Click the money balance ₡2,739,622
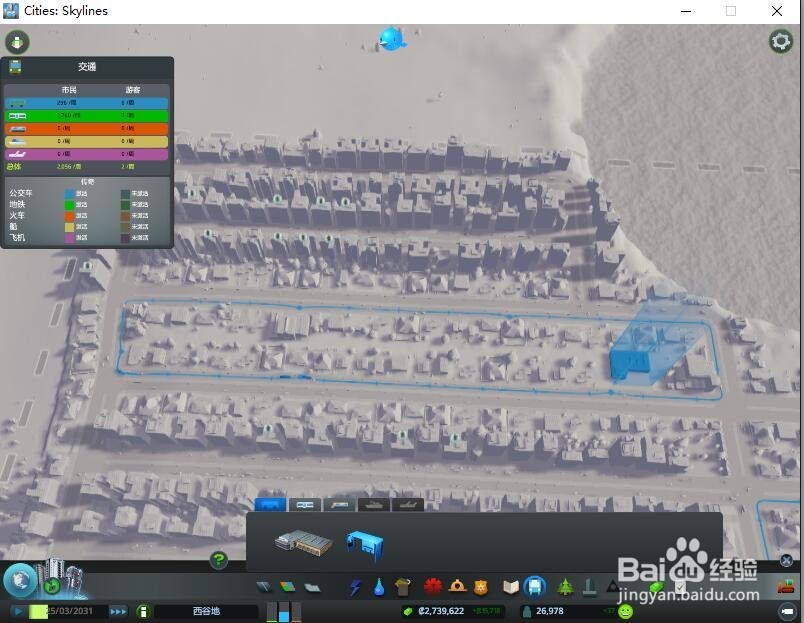Screen dimensions: 804x623 (x=441, y=611)
